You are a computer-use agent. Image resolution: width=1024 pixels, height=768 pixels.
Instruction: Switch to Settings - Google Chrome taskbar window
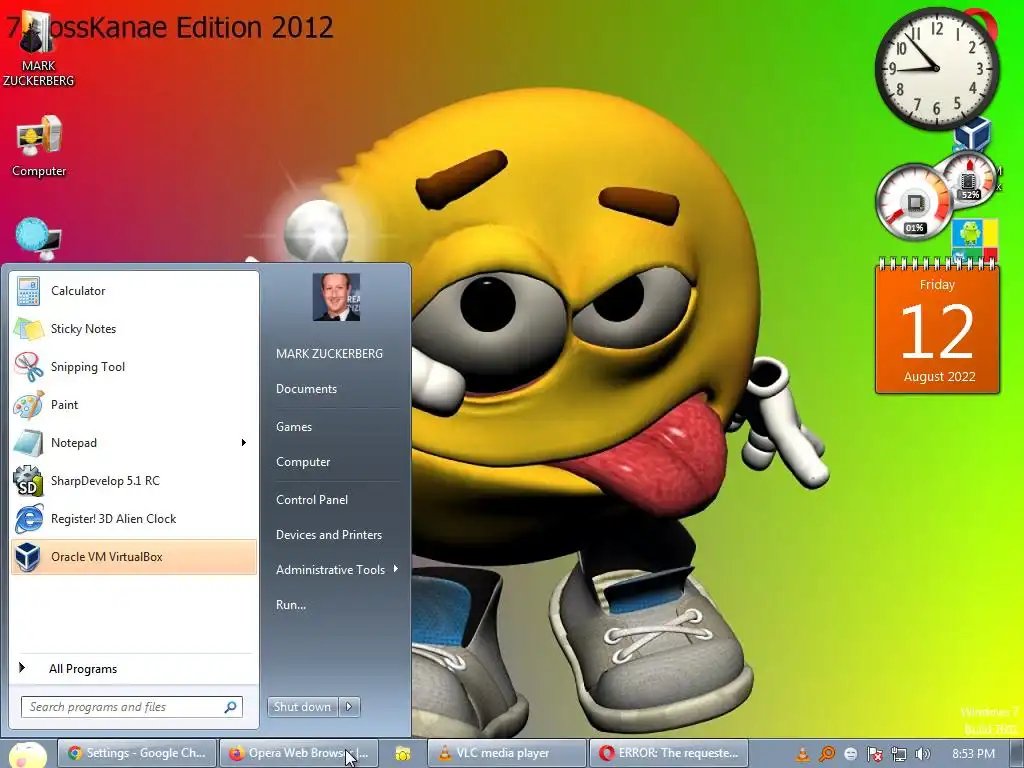click(136, 753)
